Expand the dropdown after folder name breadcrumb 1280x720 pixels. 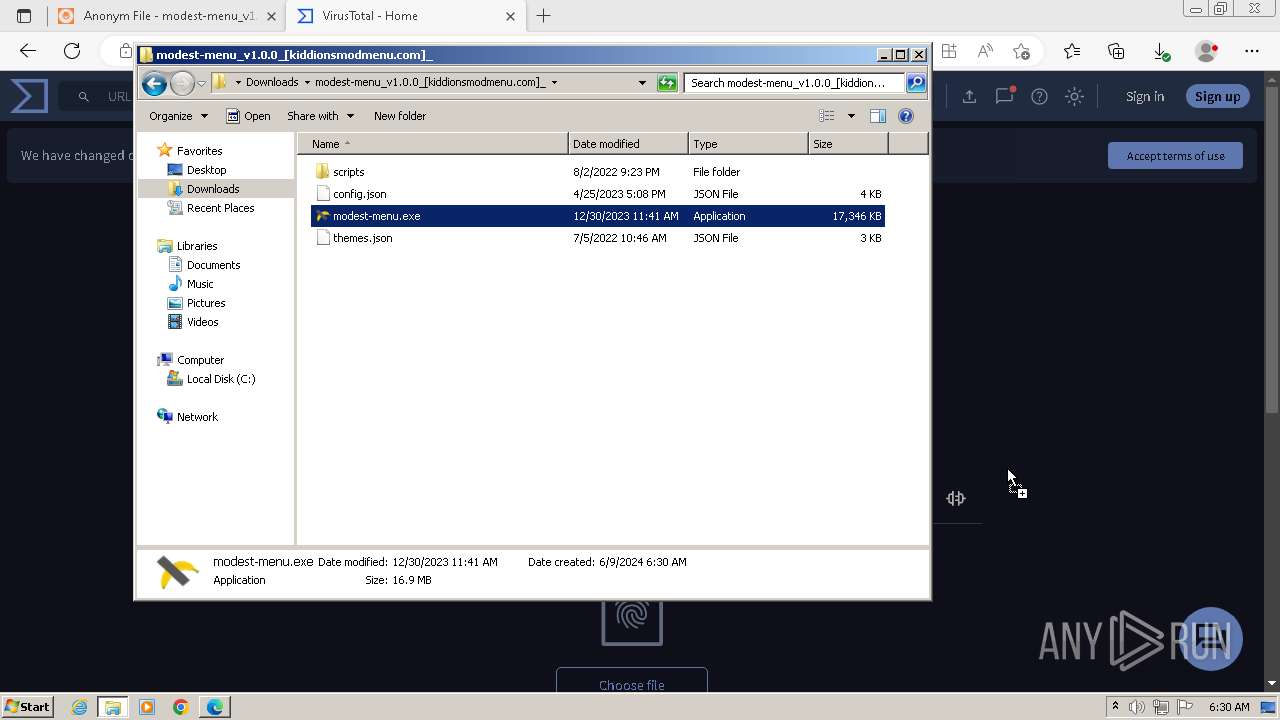[x=554, y=83]
